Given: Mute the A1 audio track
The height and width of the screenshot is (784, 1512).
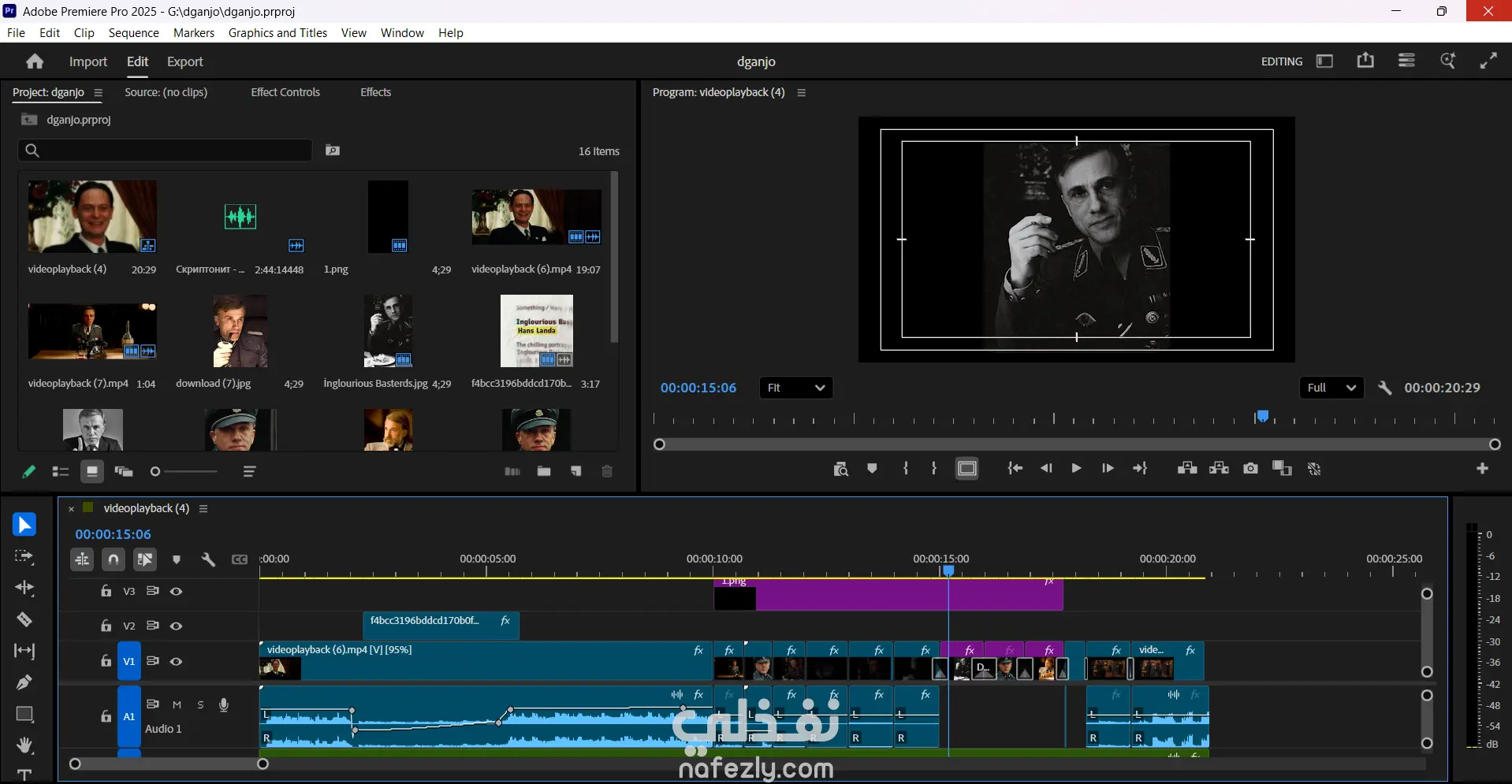Looking at the screenshot, I should (x=177, y=705).
